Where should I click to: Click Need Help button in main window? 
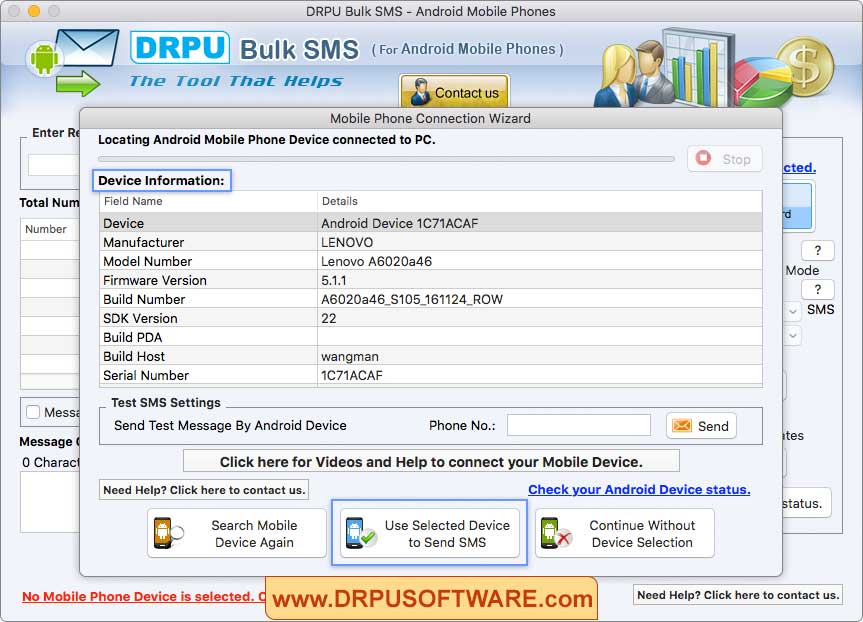pyautogui.click(x=738, y=594)
